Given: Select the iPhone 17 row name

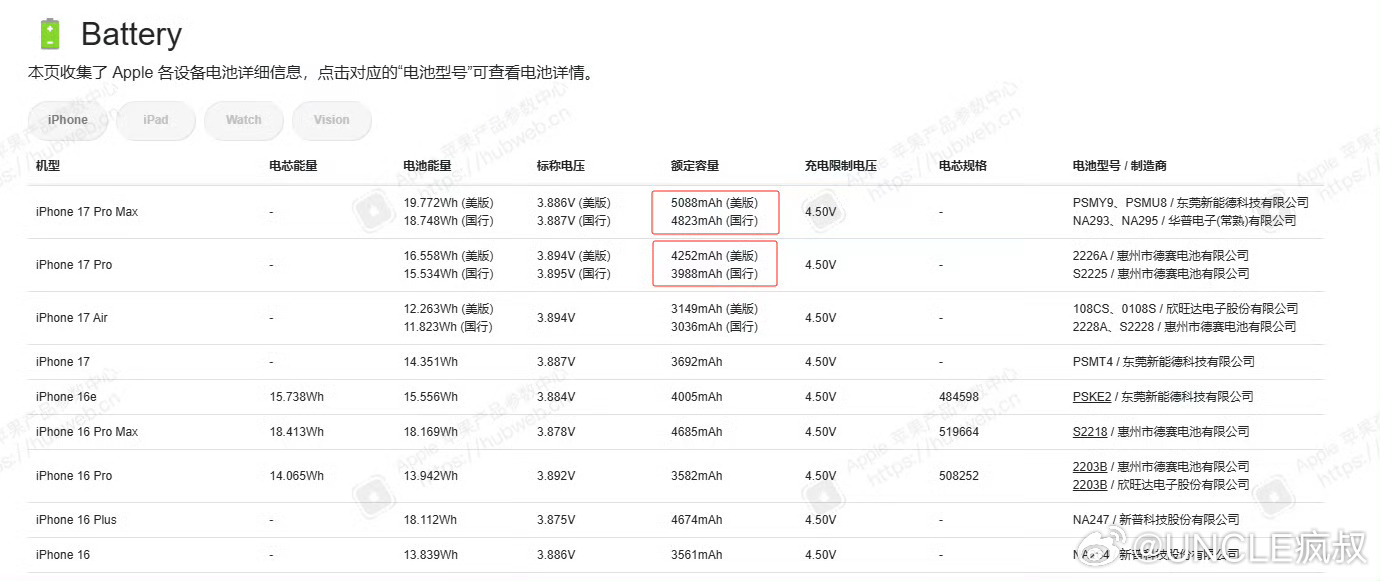Looking at the screenshot, I should 62,362.
